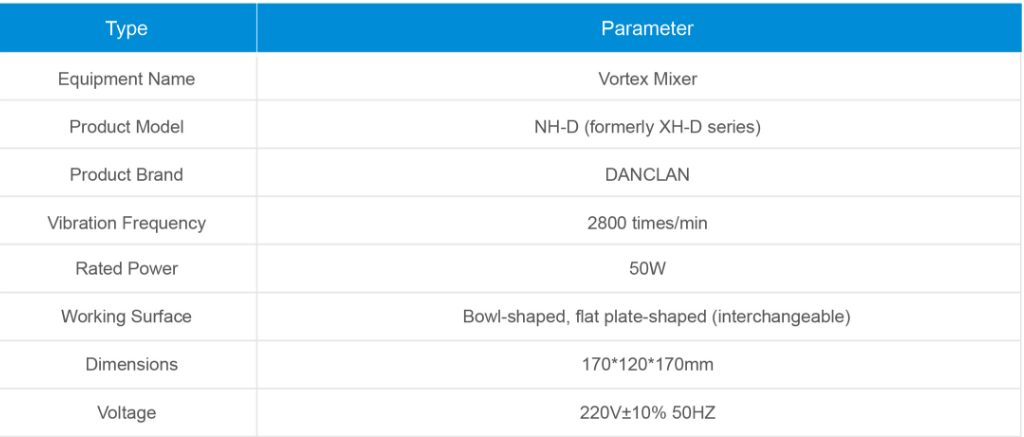Screen dimensions: 1024x437
Task: Click the 2800 times/min value
Action: pyautogui.click(x=647, y=223)
